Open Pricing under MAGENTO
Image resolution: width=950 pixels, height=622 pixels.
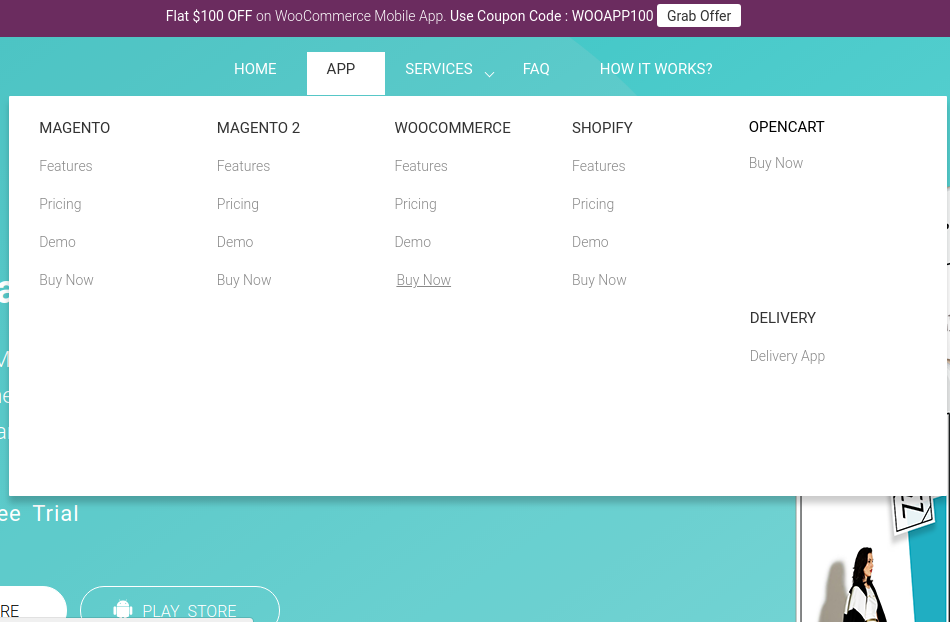pyautogui.click(x=60, y=204)
